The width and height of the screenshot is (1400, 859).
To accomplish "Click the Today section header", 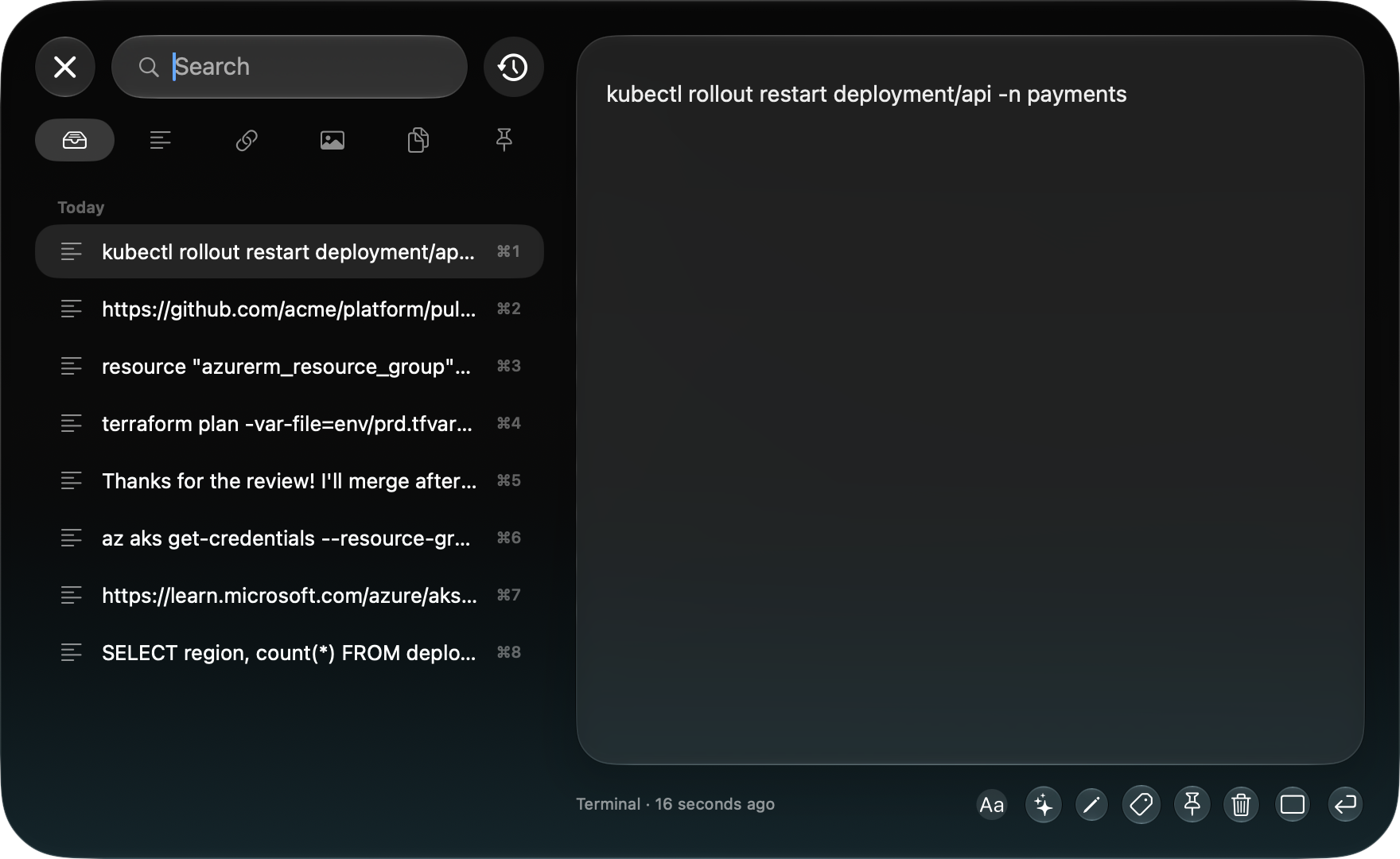I will (x=81, y=208).
